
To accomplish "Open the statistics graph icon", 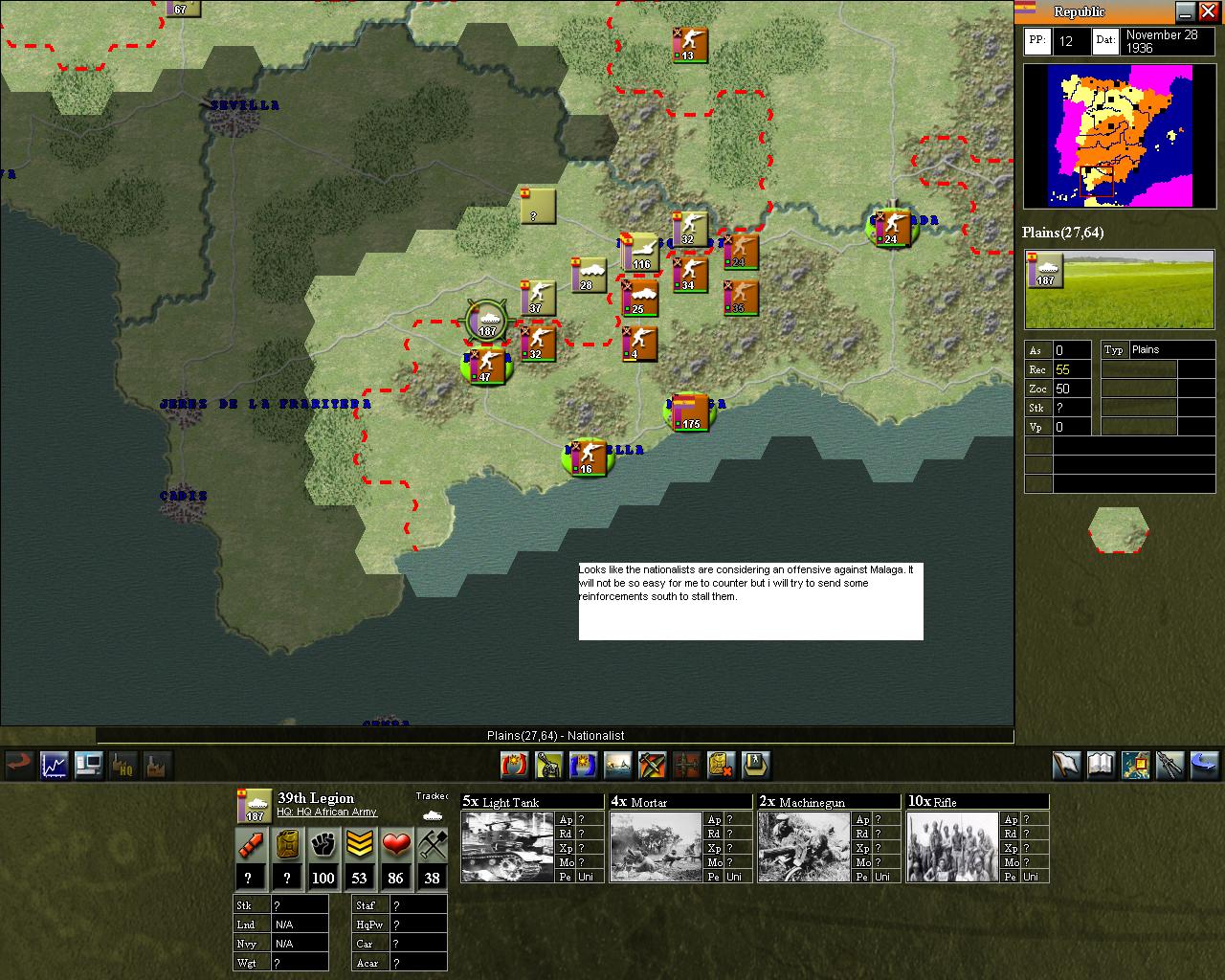I will point(55,765).
